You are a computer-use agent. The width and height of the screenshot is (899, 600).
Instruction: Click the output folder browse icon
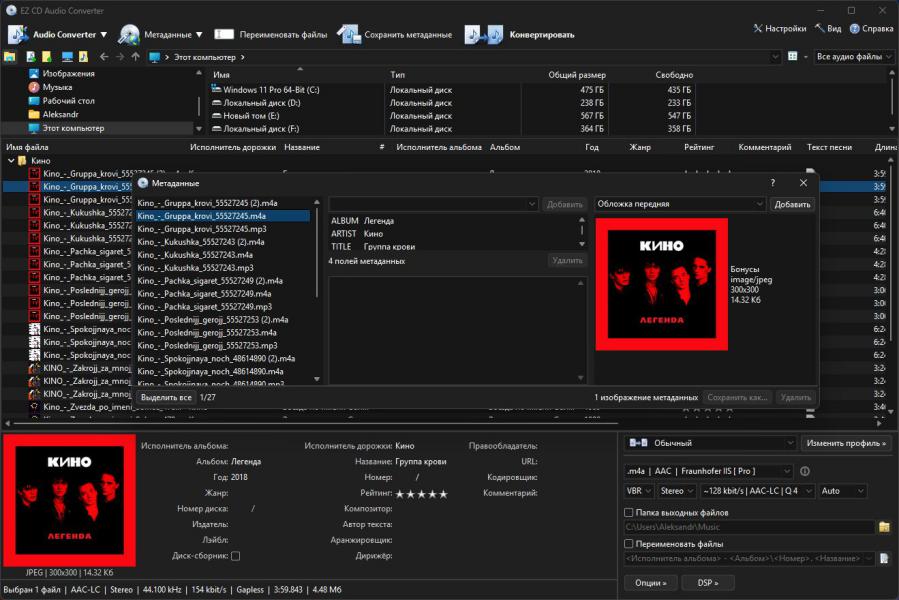884,527
